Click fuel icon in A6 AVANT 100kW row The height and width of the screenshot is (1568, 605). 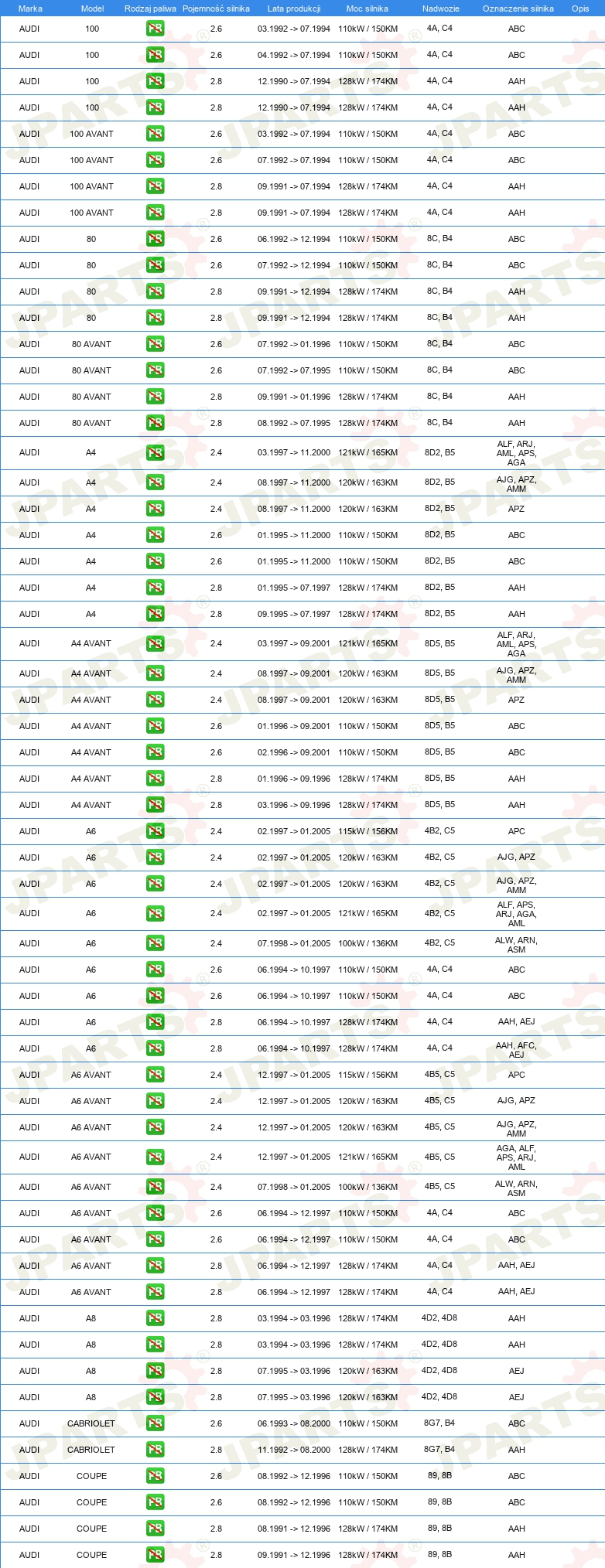tap(155, 1187)
